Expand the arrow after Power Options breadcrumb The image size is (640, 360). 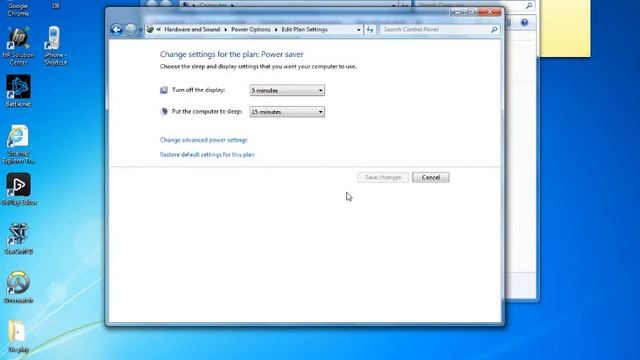[276, 29]
